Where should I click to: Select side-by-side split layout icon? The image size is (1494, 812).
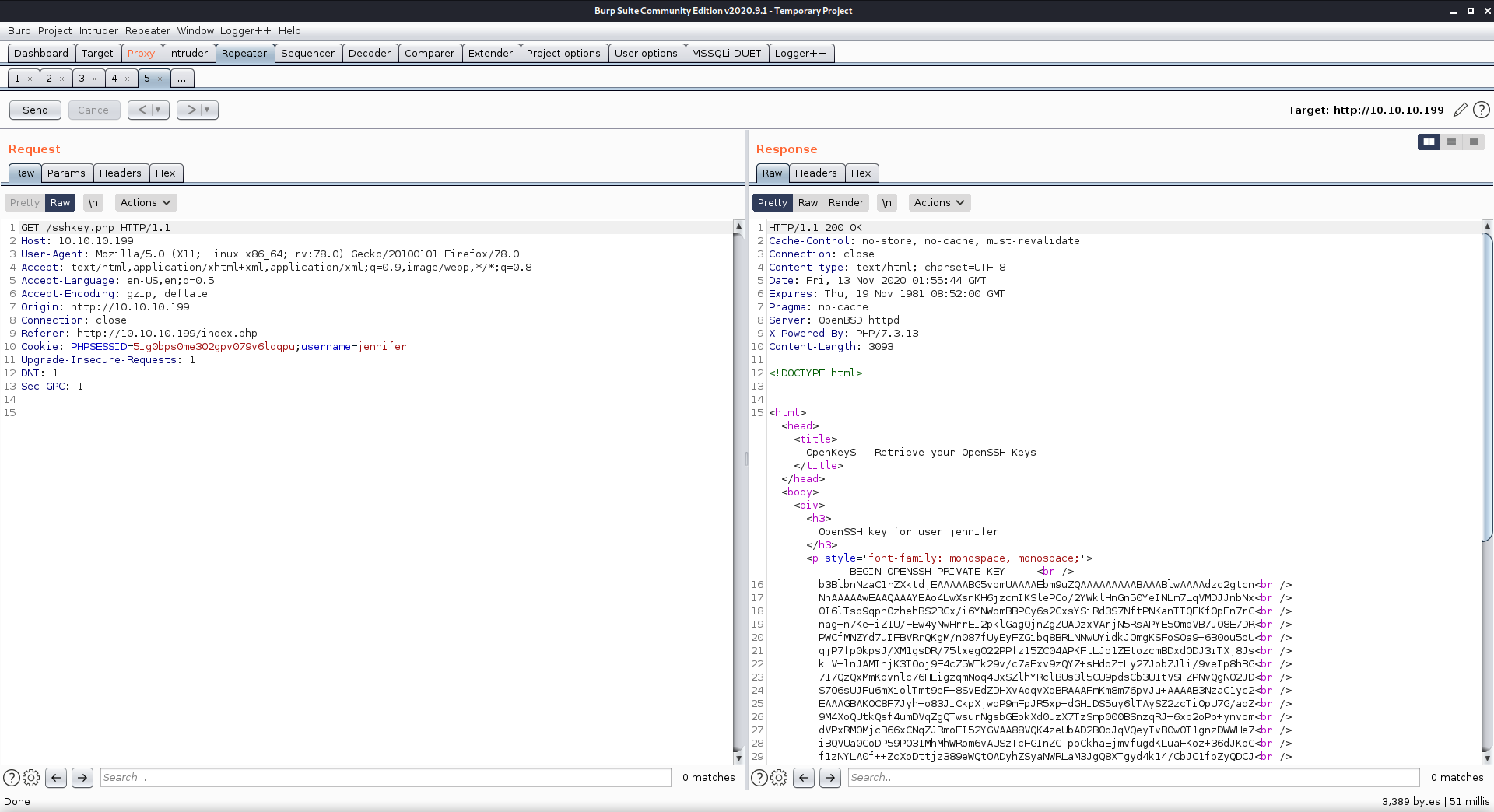[x=1429, y=142]
